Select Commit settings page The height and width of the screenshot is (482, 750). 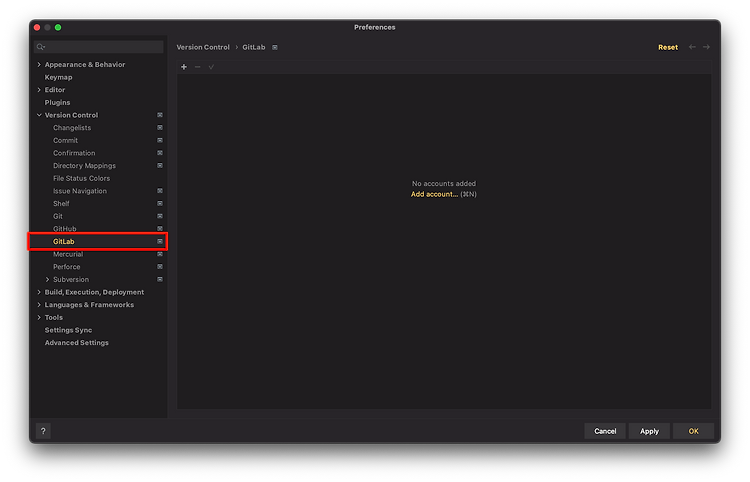[66, 140]
